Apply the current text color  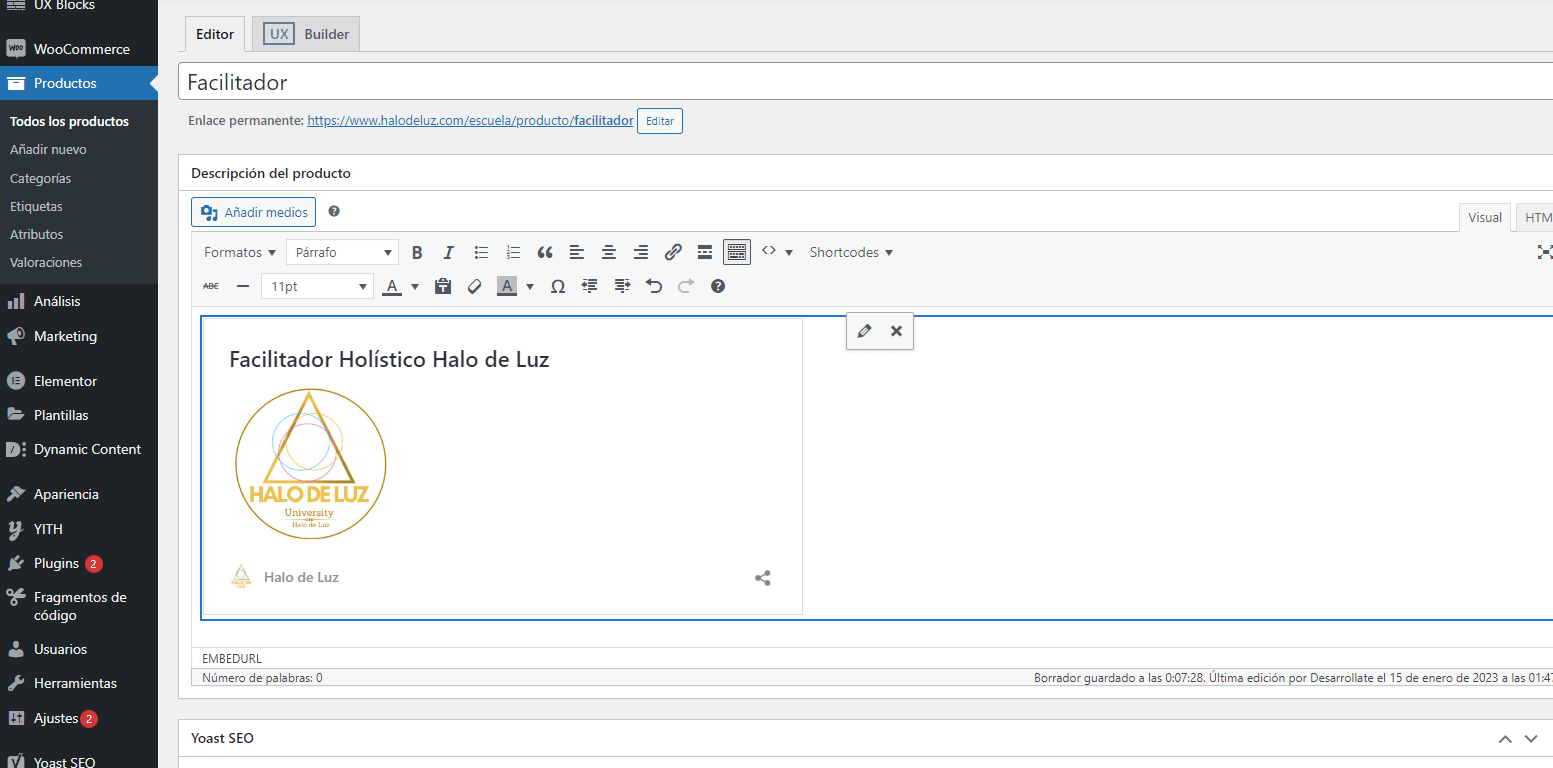click(x=392, y=286)
